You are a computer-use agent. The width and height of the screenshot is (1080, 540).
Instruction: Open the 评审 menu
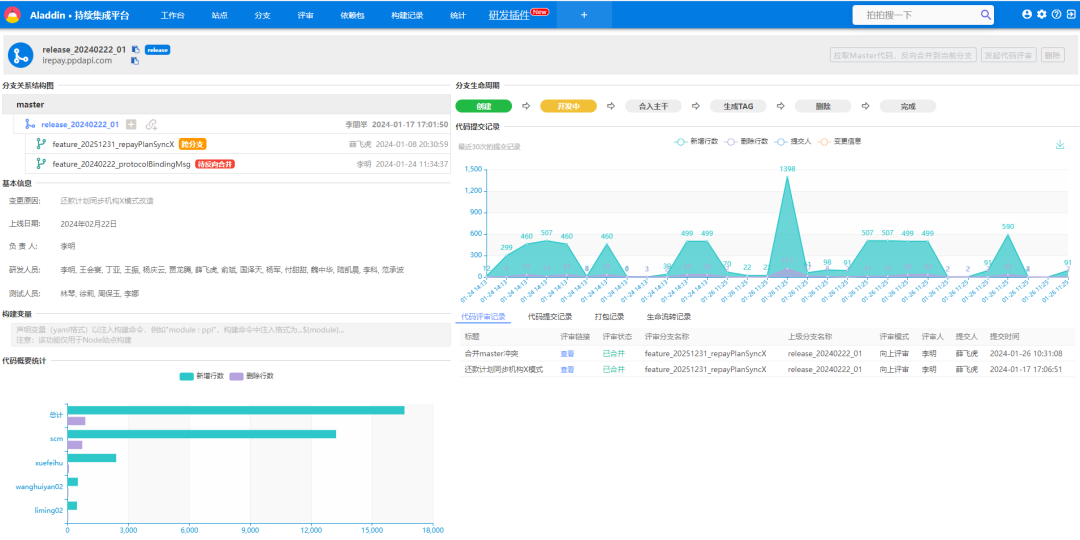306,15
